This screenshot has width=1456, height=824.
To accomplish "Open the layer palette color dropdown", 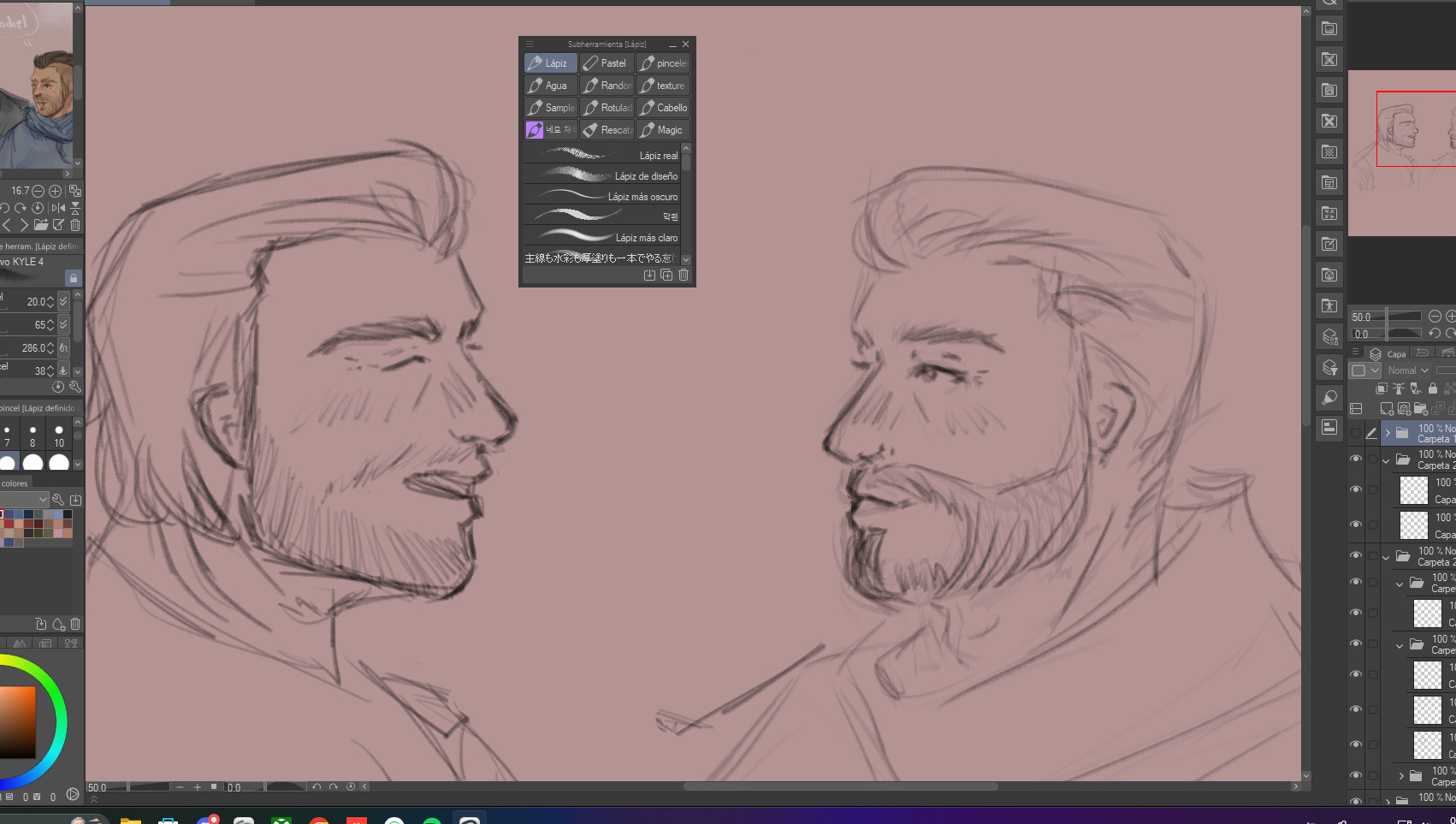I will click(x=1364, y=371).
